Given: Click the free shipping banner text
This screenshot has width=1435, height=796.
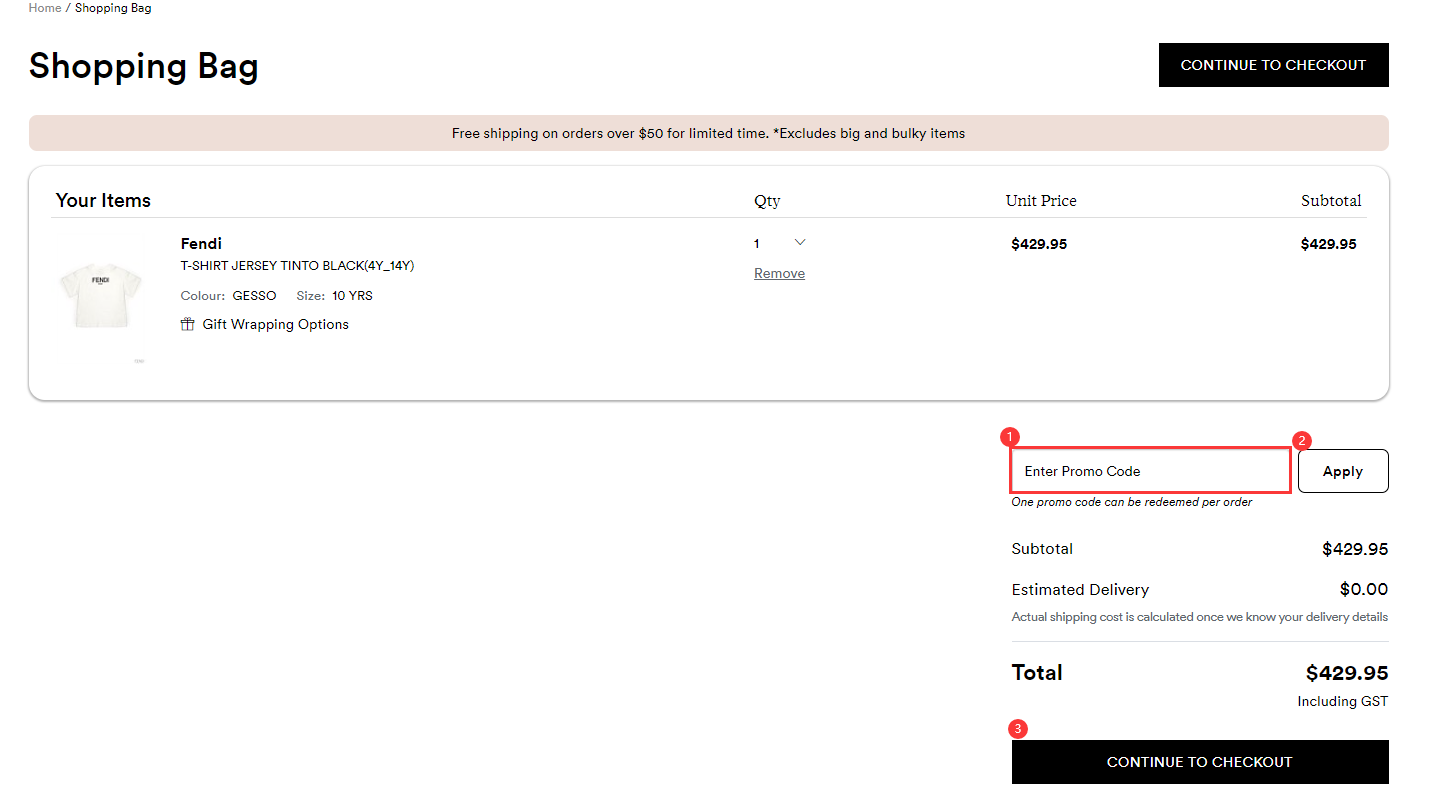Looking at the screenshot, I should pyautogui.click(x=708, y=133).
